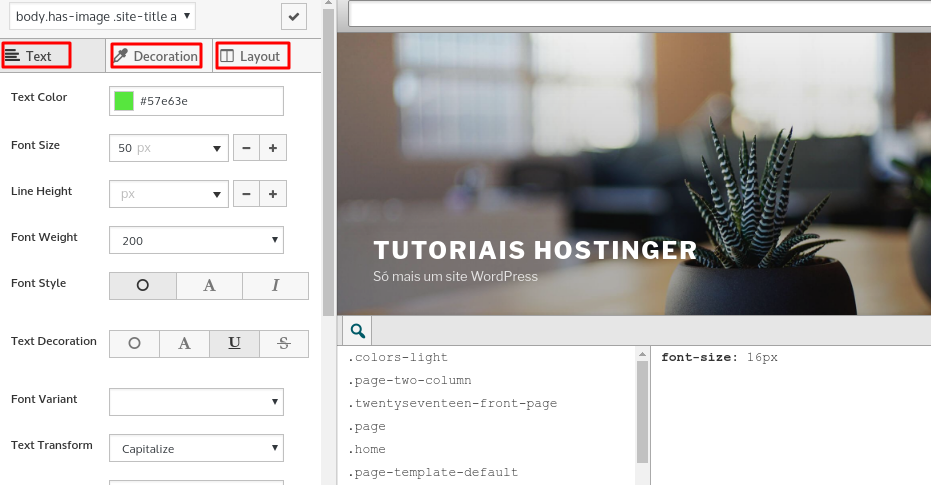The height and width of the screenshot is (485, 931).
Task: Open the Font Weight 200 dropdown
Action: [x=196, y=240]
